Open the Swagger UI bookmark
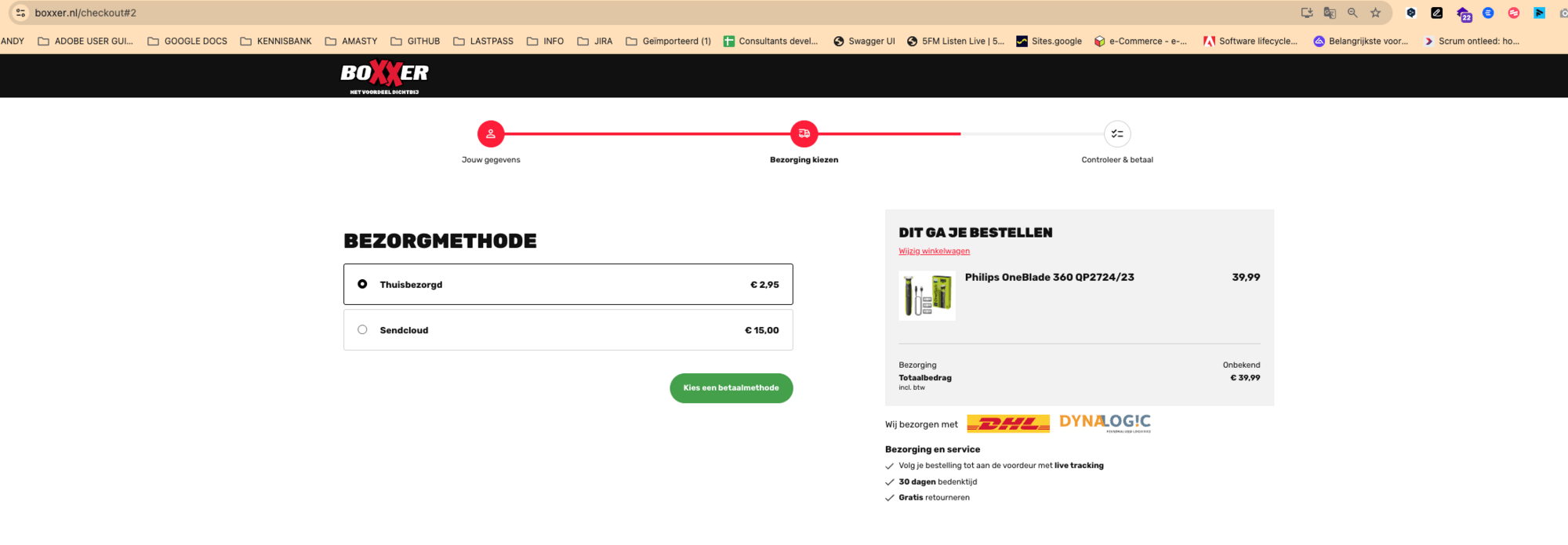 point(864,41)
